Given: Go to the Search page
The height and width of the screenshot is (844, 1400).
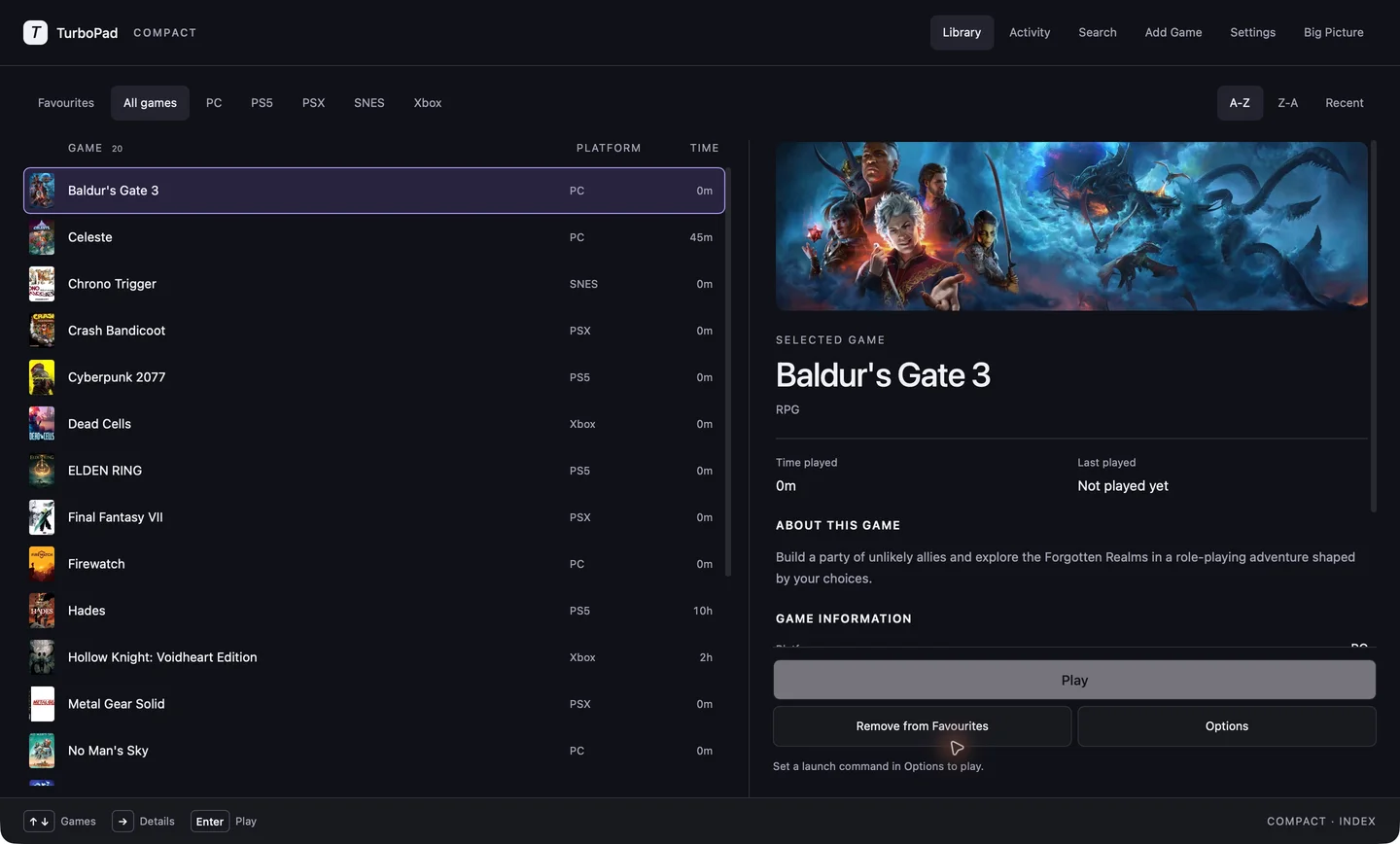Looking at the screenshot, I should pos(1098,32).
